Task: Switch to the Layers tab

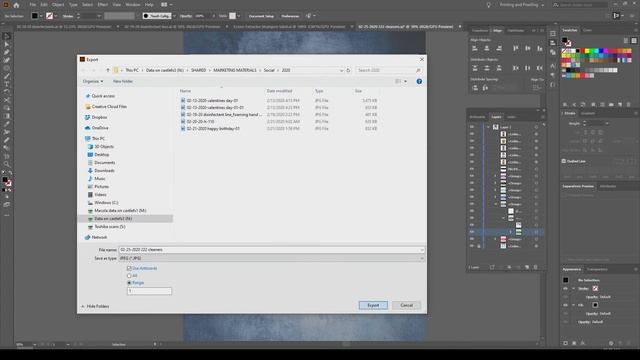Action: (x=496, y=117)
